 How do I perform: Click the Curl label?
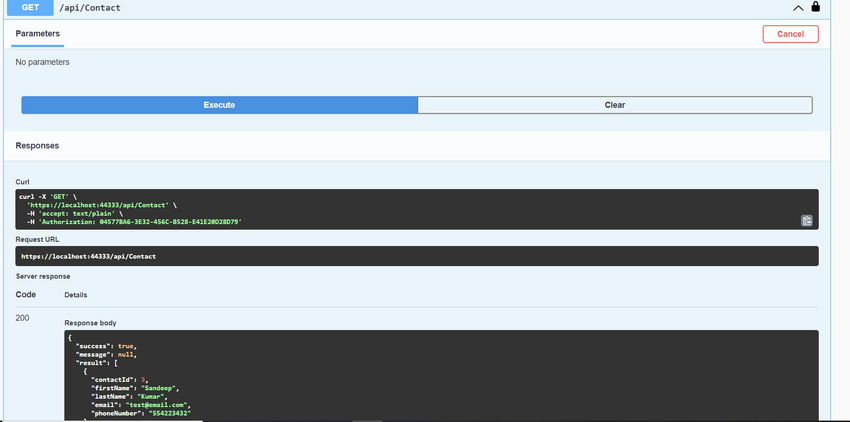tap(22, 182)
